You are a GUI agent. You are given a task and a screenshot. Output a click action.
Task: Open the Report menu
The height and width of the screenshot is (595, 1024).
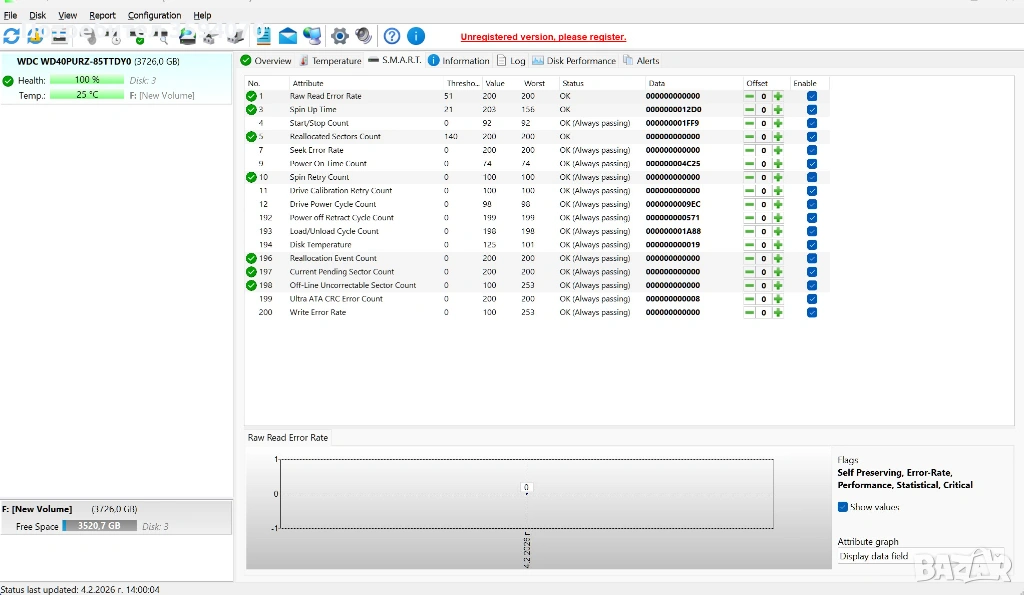pos(102,15)
